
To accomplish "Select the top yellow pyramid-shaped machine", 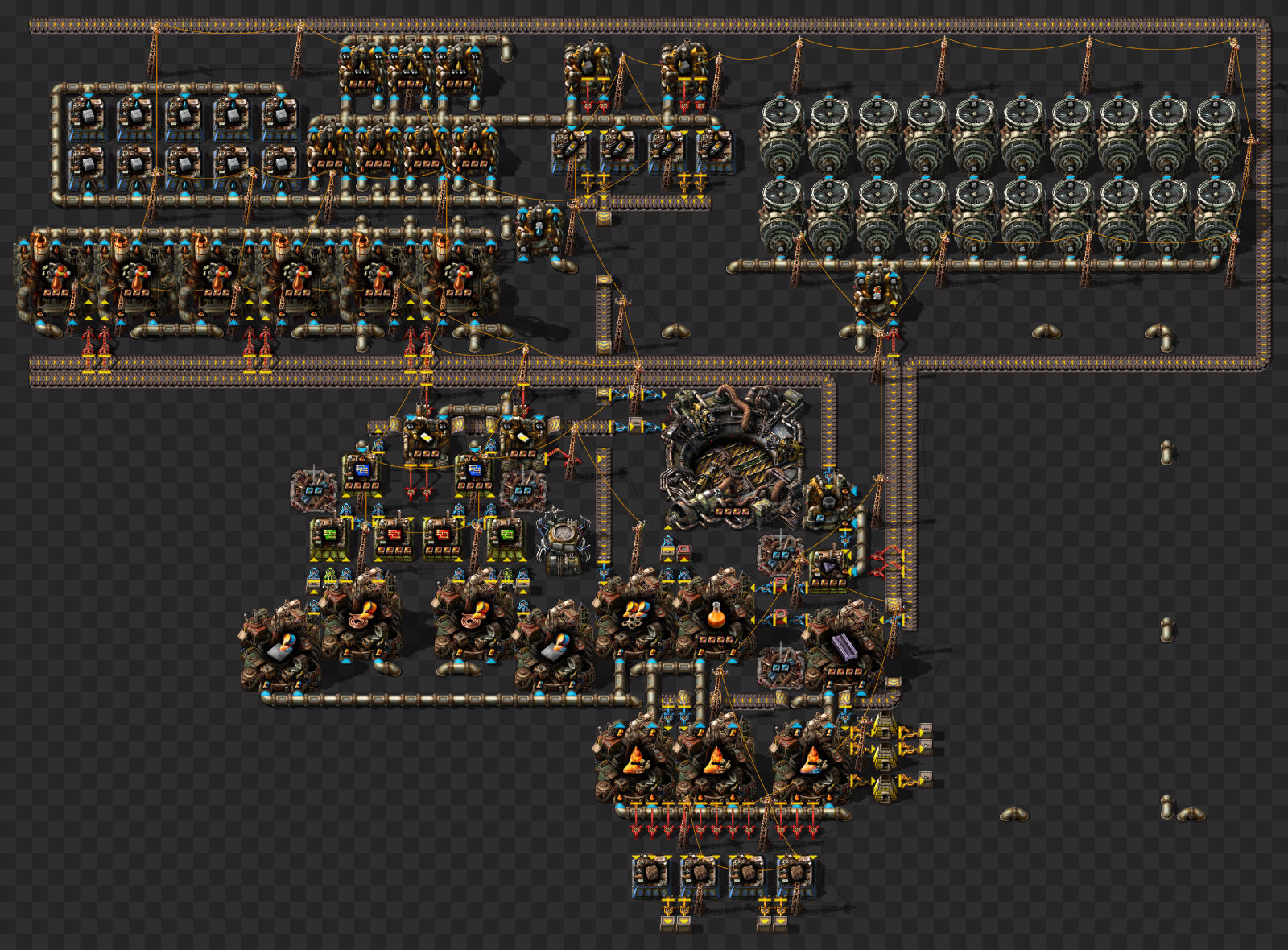I will 885,727.
